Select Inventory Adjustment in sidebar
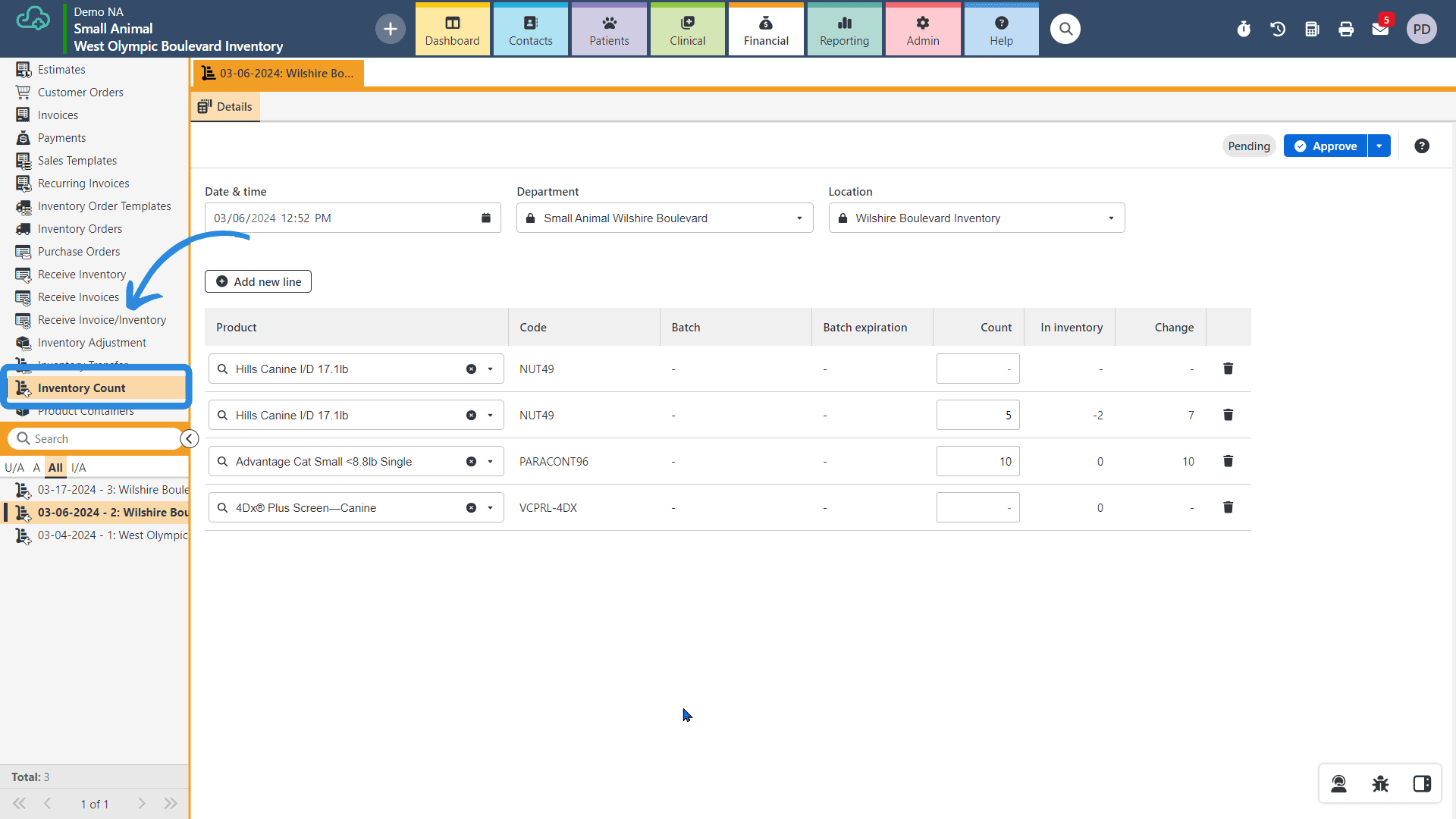The image size is (1456, 819). coord(92,343)
